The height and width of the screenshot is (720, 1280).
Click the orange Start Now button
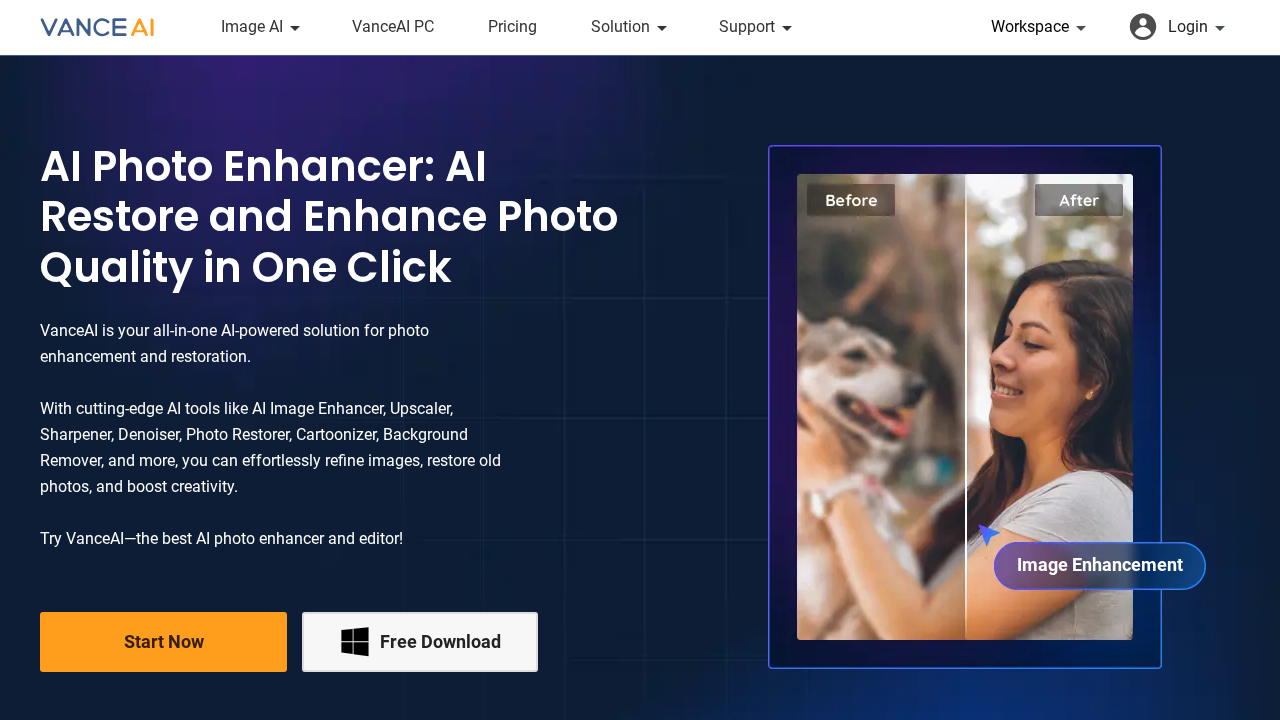coord(163,642)
